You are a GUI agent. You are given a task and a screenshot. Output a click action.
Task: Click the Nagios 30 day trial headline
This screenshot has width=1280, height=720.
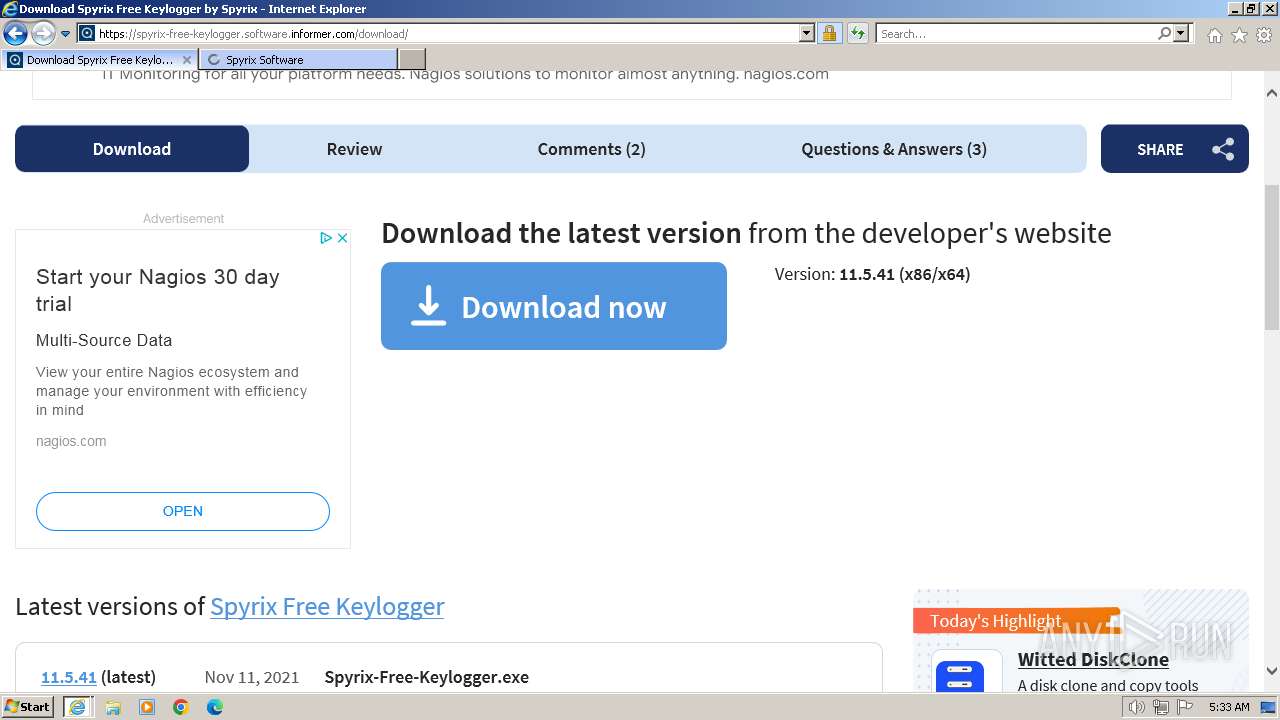click(x=158, y=290)
